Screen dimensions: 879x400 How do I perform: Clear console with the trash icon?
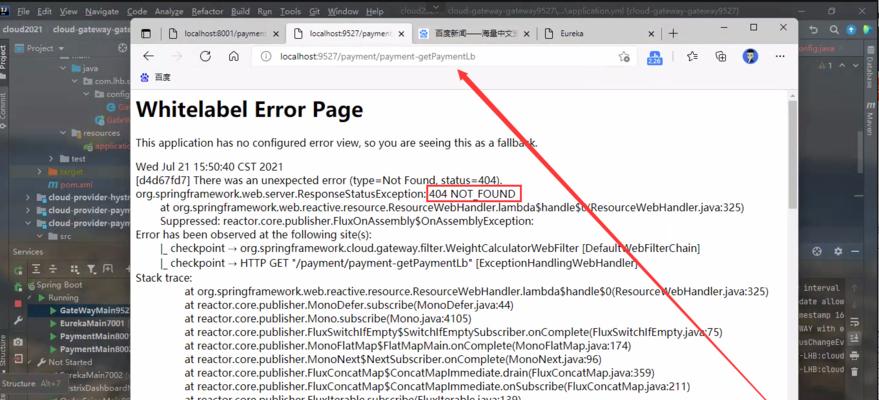pos(854,371)
